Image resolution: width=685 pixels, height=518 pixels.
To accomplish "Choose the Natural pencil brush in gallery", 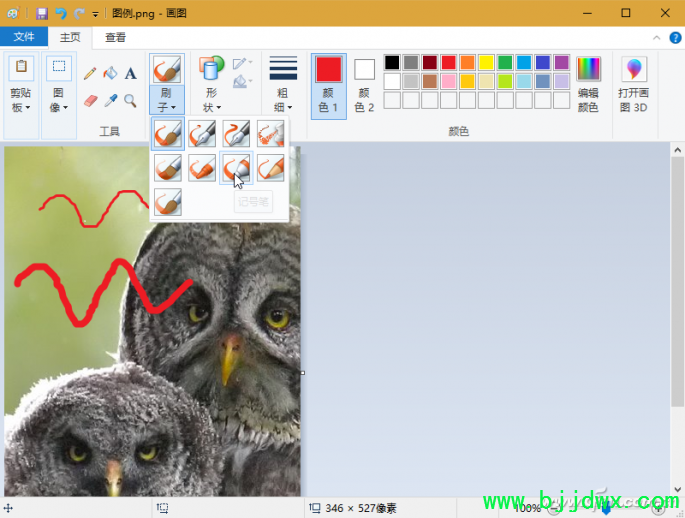I will click(270, 168).
